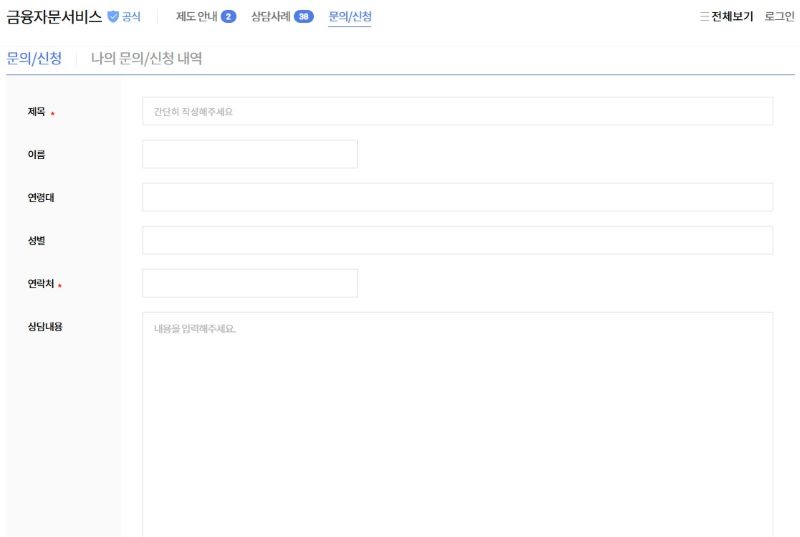
Task: Click the 제목 field label
Action: (x=37, y=112)
